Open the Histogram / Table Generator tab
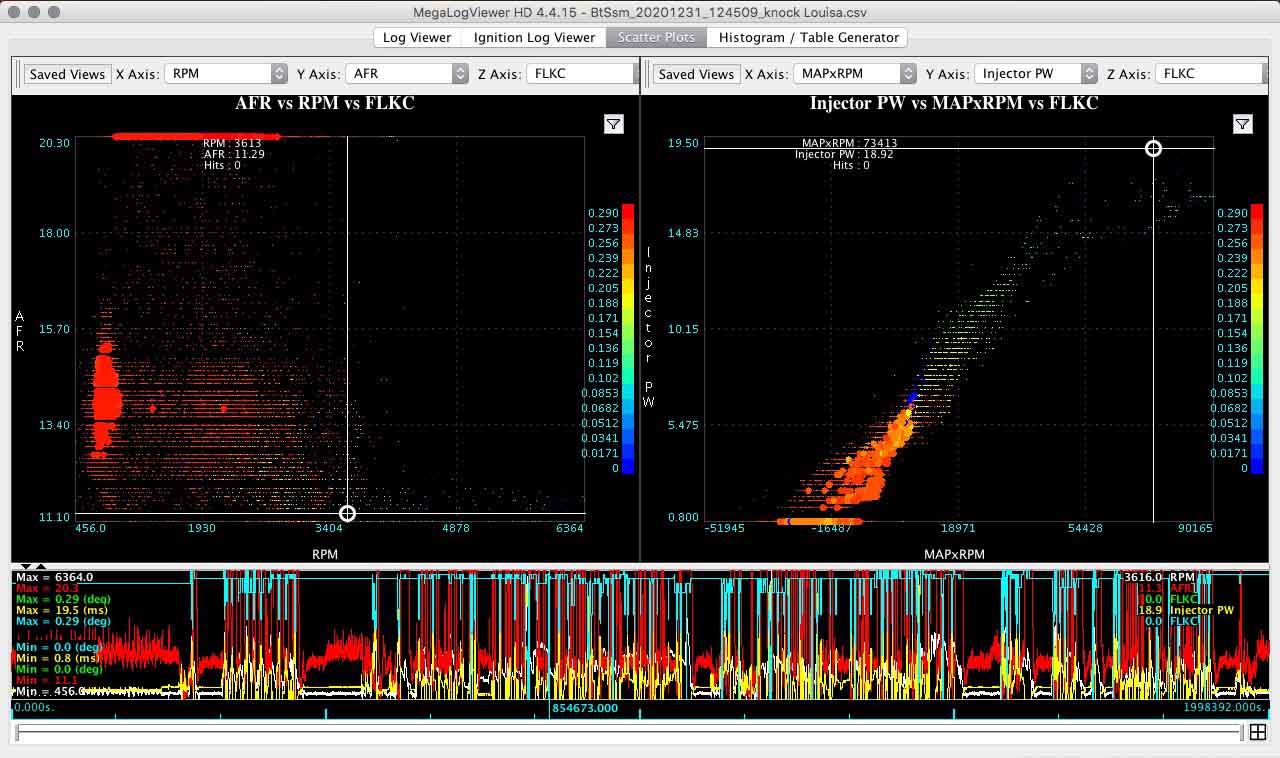 (x=806, y=37)
